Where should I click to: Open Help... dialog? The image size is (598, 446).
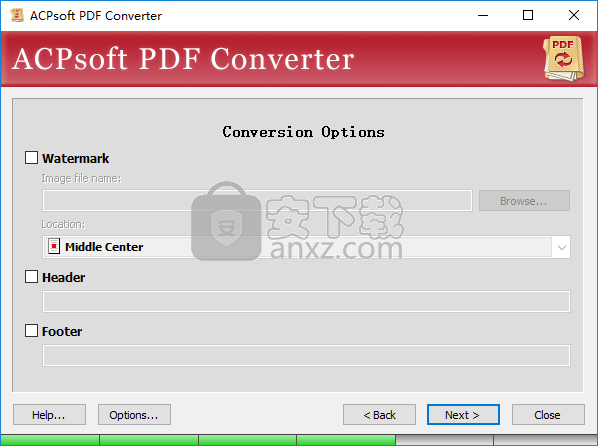[x=49, y=415]
